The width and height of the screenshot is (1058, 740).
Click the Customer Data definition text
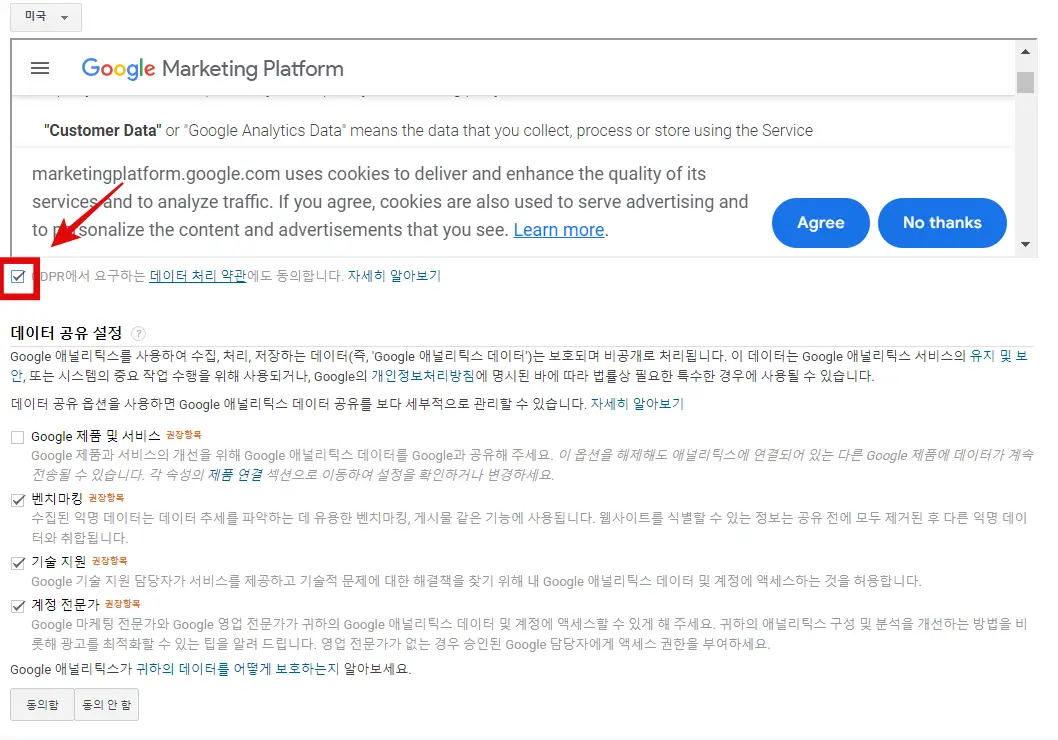click(x=428, y=131)
